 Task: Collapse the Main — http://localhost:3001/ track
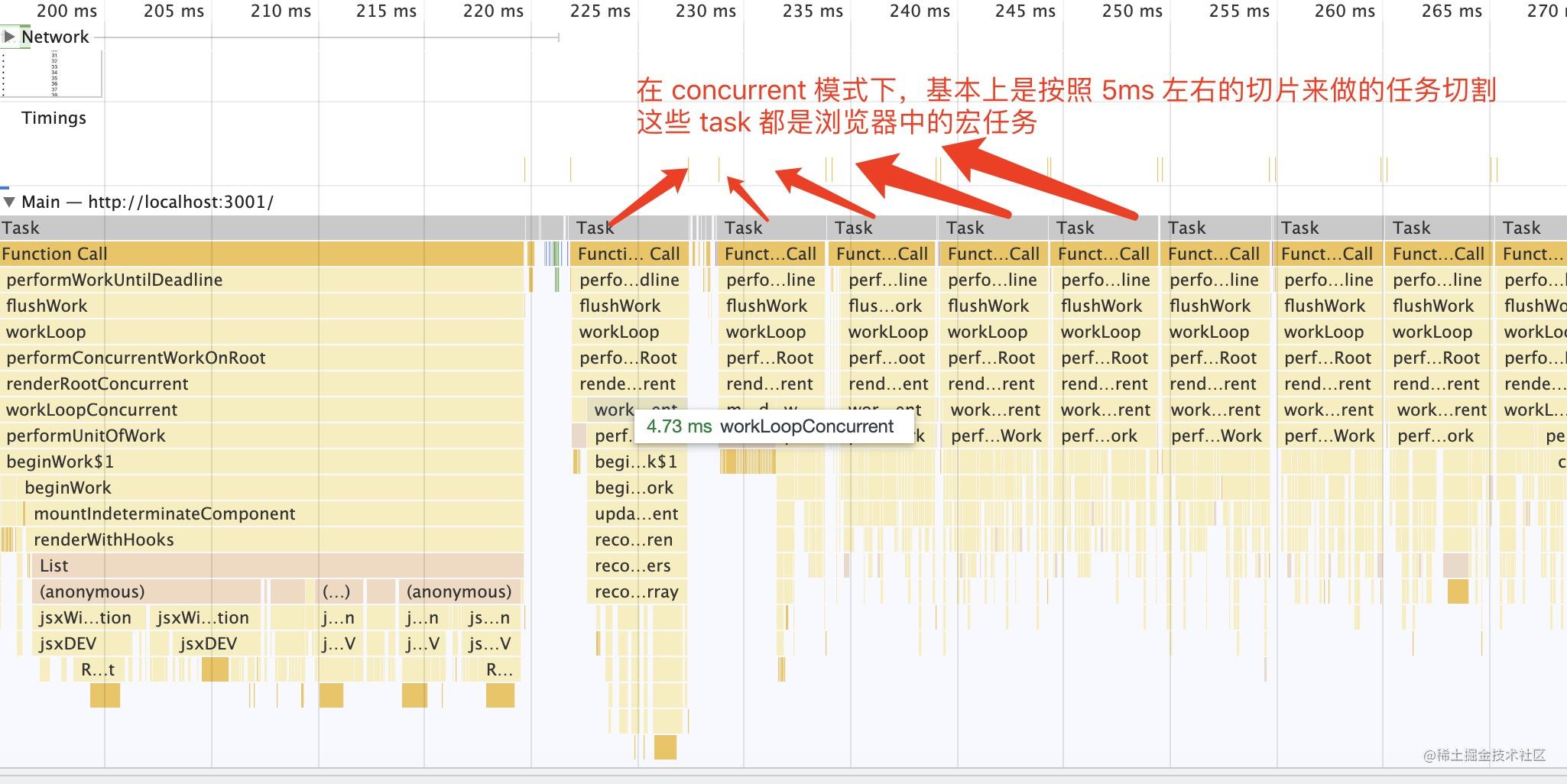point(10,201)
